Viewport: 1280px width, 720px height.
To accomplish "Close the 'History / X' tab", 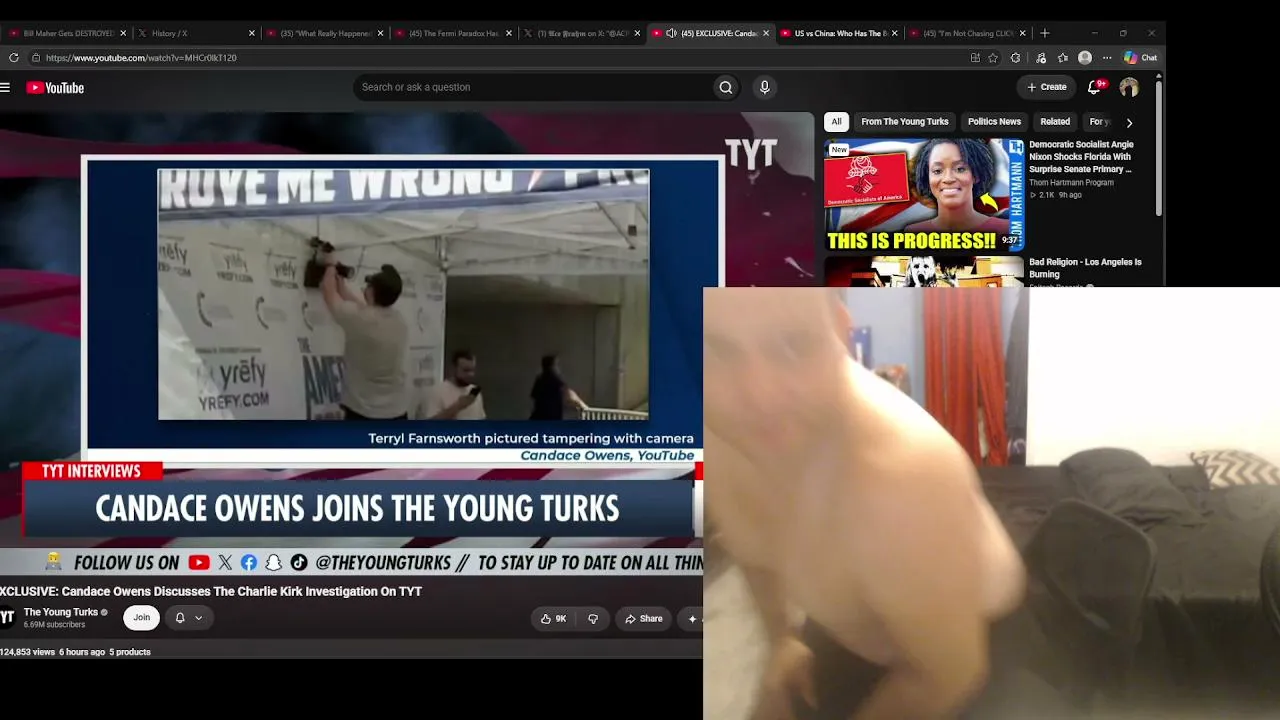I will 252,33.
